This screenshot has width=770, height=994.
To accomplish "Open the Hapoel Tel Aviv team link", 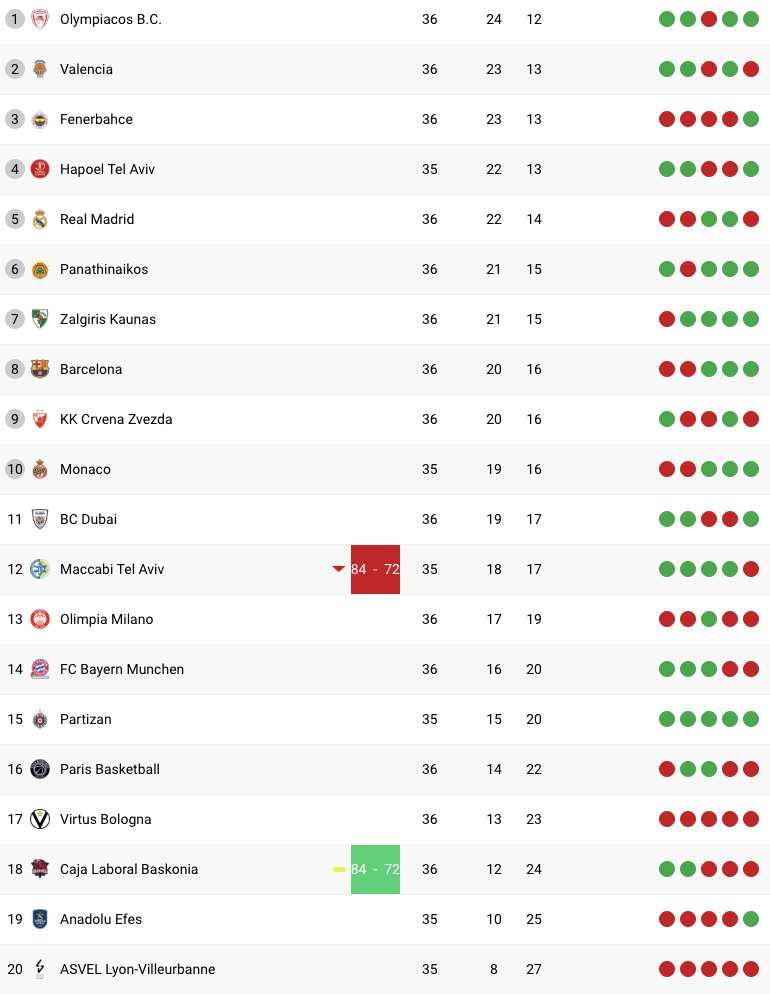I will pyautogui.click(x=107, y=169).
